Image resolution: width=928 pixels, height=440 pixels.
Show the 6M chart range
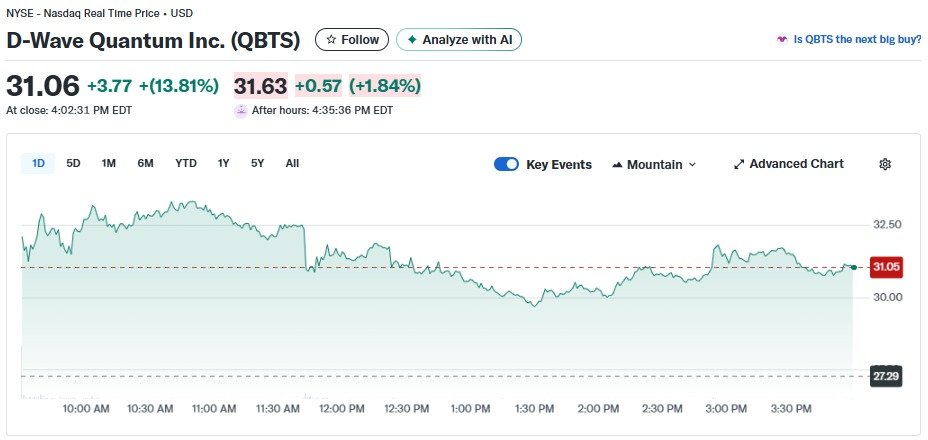pos(145,163)
